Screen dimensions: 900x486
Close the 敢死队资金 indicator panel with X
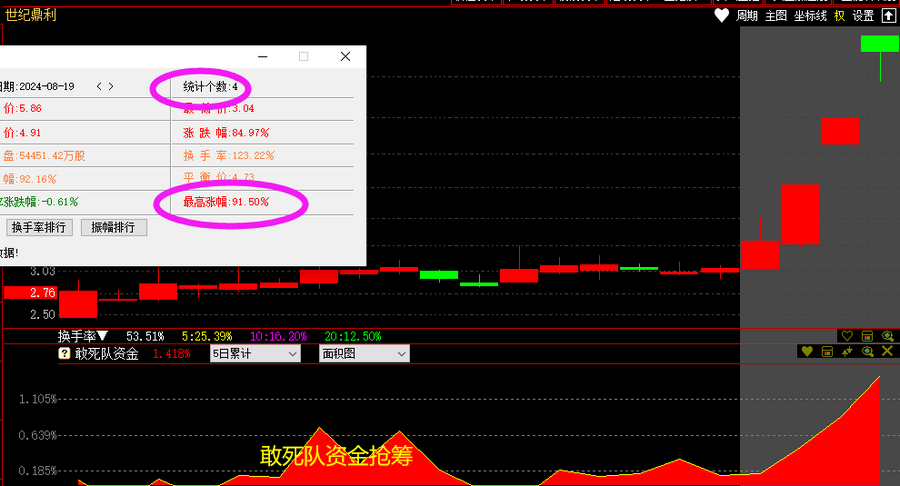pos(886,352)
